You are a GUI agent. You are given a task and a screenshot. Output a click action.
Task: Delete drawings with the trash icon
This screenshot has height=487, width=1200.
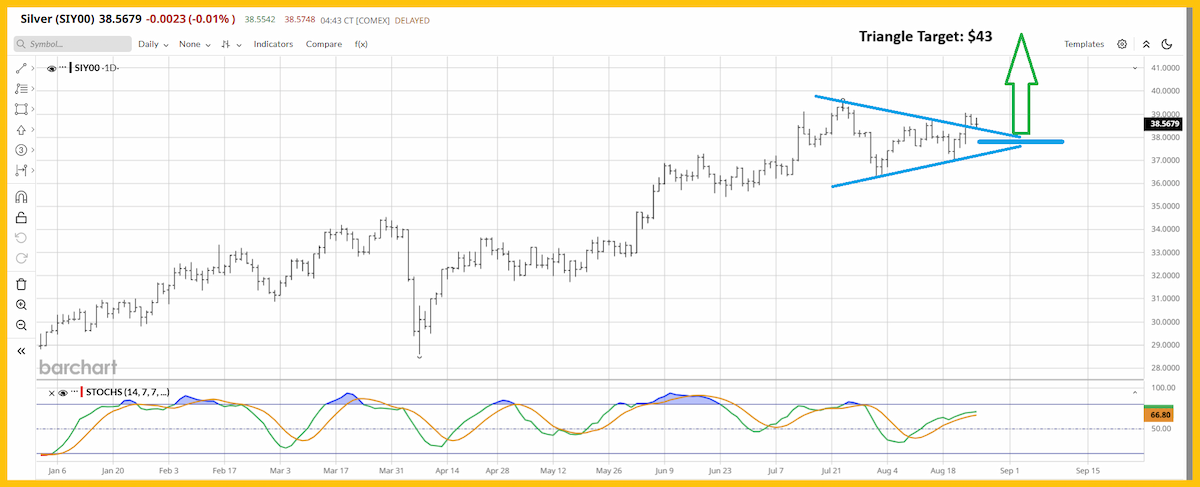22,284
